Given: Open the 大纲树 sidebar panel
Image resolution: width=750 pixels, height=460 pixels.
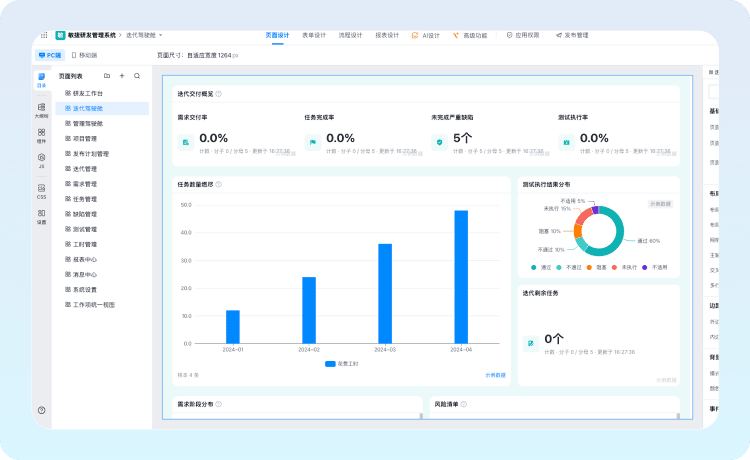Looking at the screenshot, I should tap(42, 110).
